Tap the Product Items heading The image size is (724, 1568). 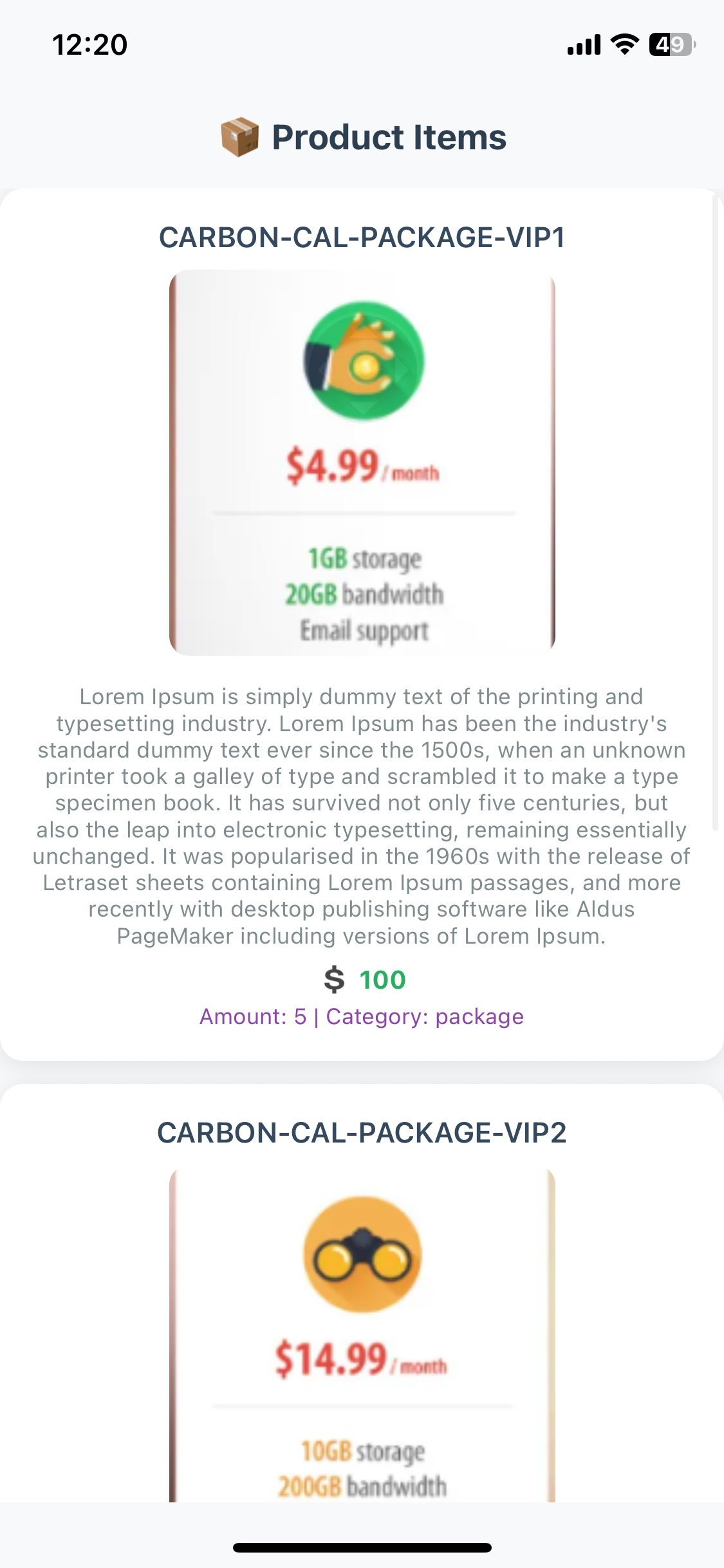click(x=389, y=138)
